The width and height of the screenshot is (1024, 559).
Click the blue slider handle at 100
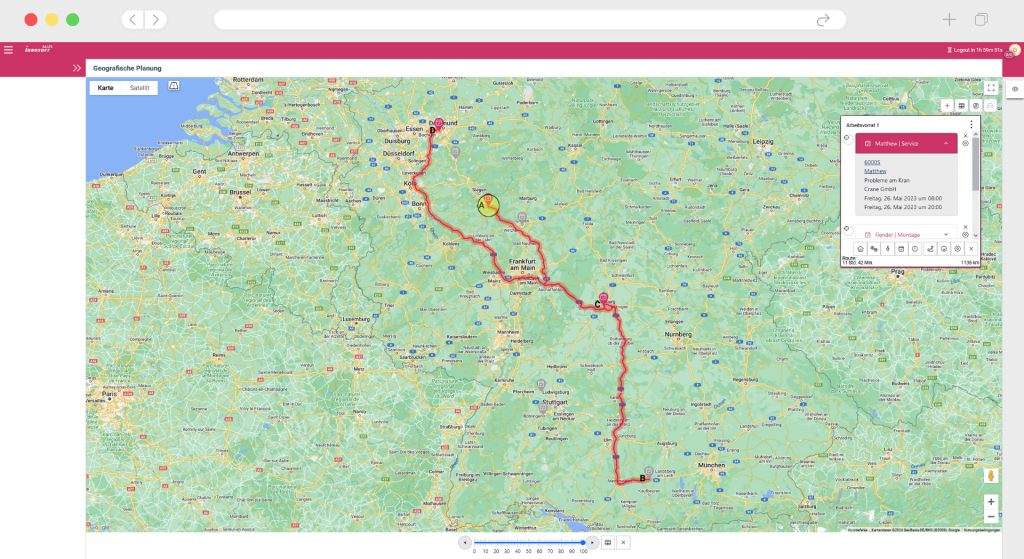click(x=583, y=542)
